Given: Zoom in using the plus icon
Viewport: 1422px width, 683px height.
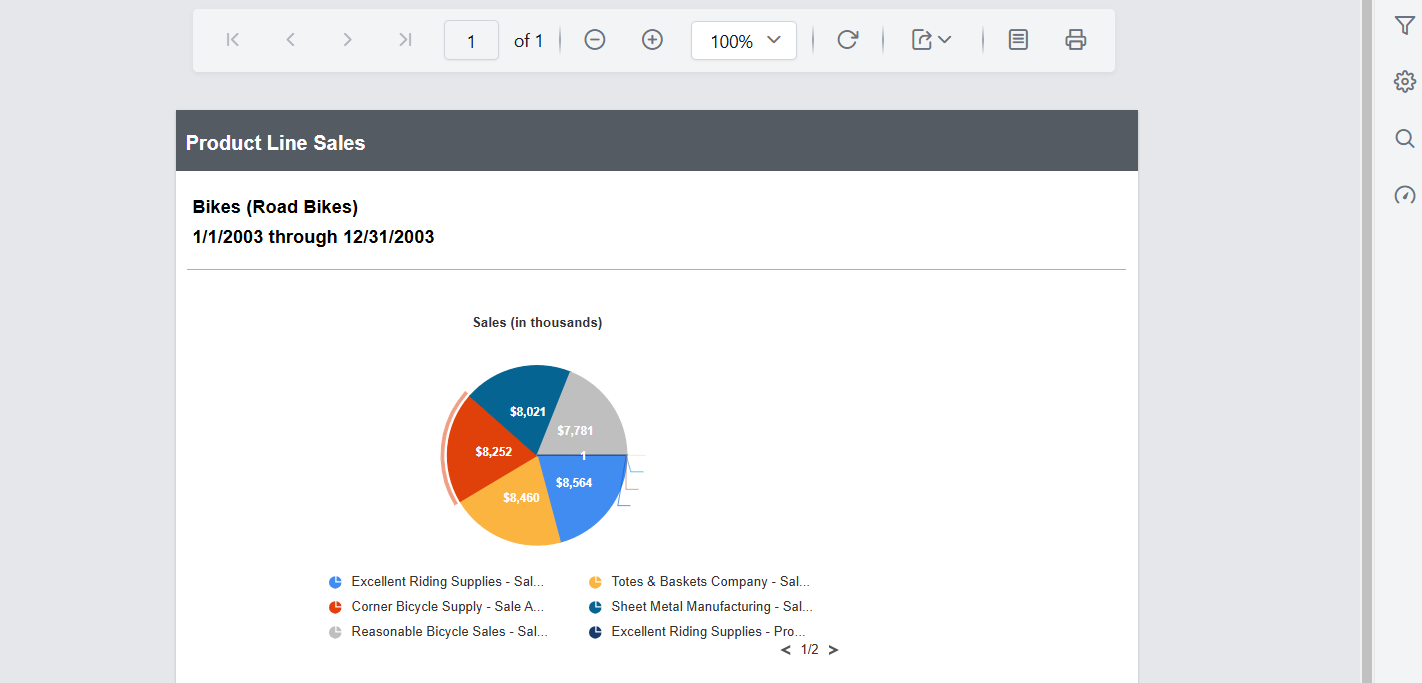Looking at the screenshot, I should [x=652, y=40].
